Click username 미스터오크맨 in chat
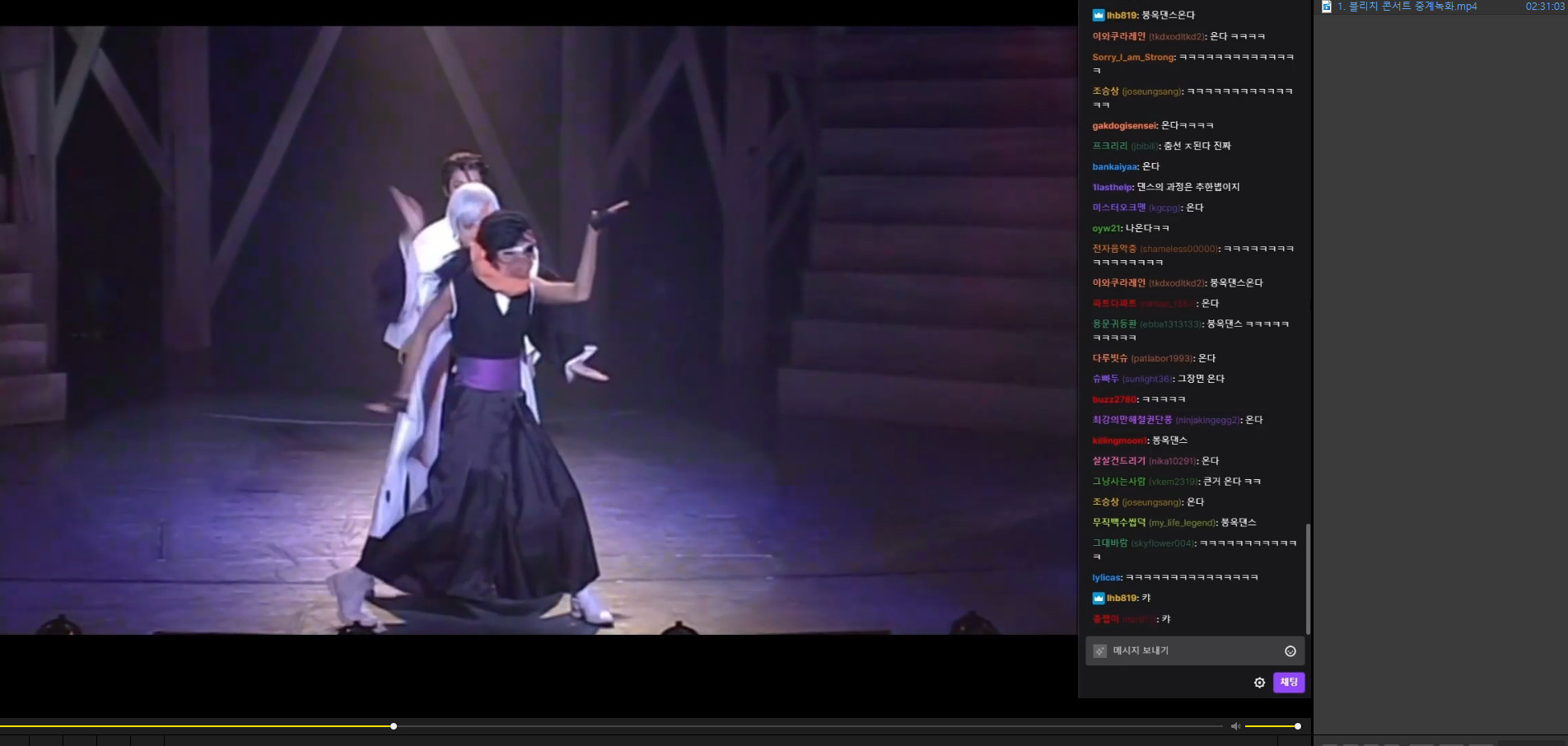 pos(1119,208)
